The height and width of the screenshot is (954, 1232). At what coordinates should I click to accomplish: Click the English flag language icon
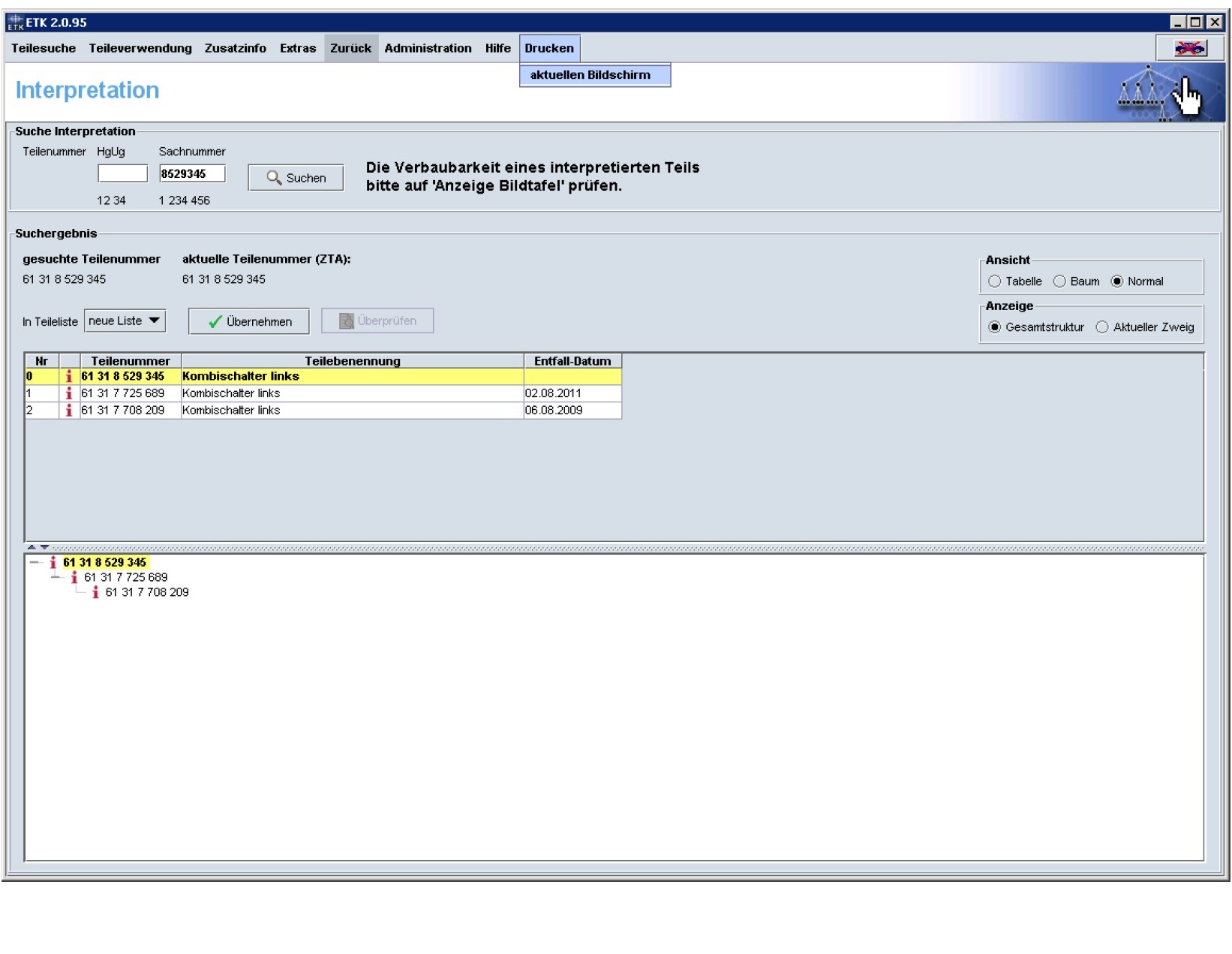pyautogui.click(x=1189, y=48)
